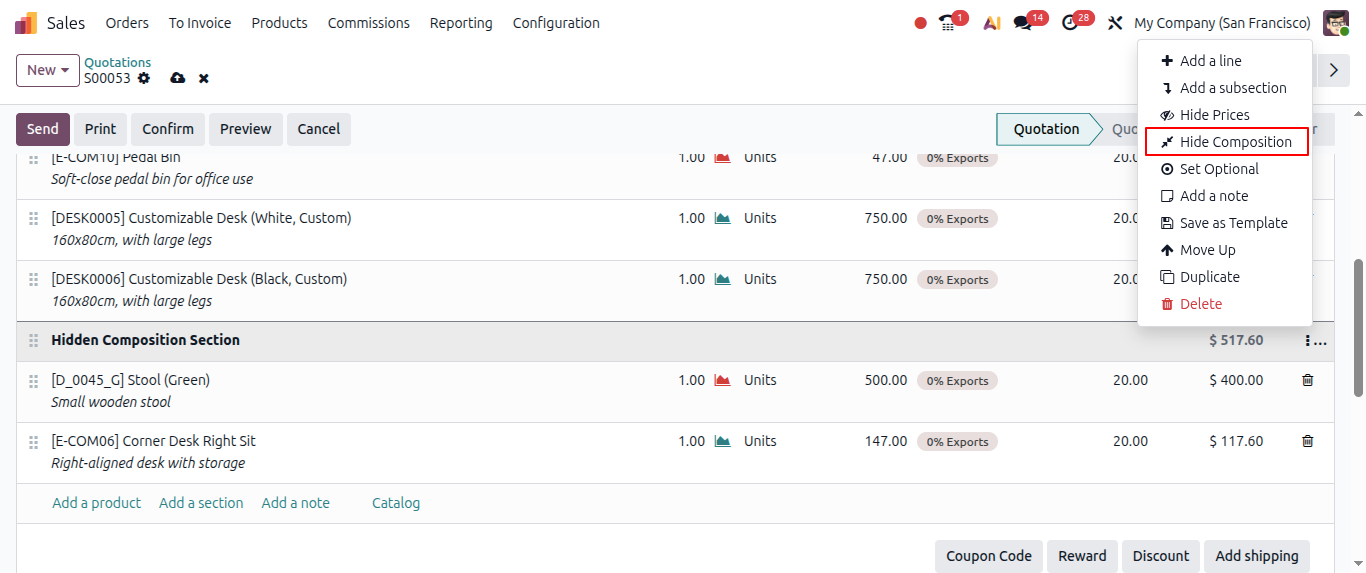Choose red Delete entry in the section menu

[x=1224, y=304]
